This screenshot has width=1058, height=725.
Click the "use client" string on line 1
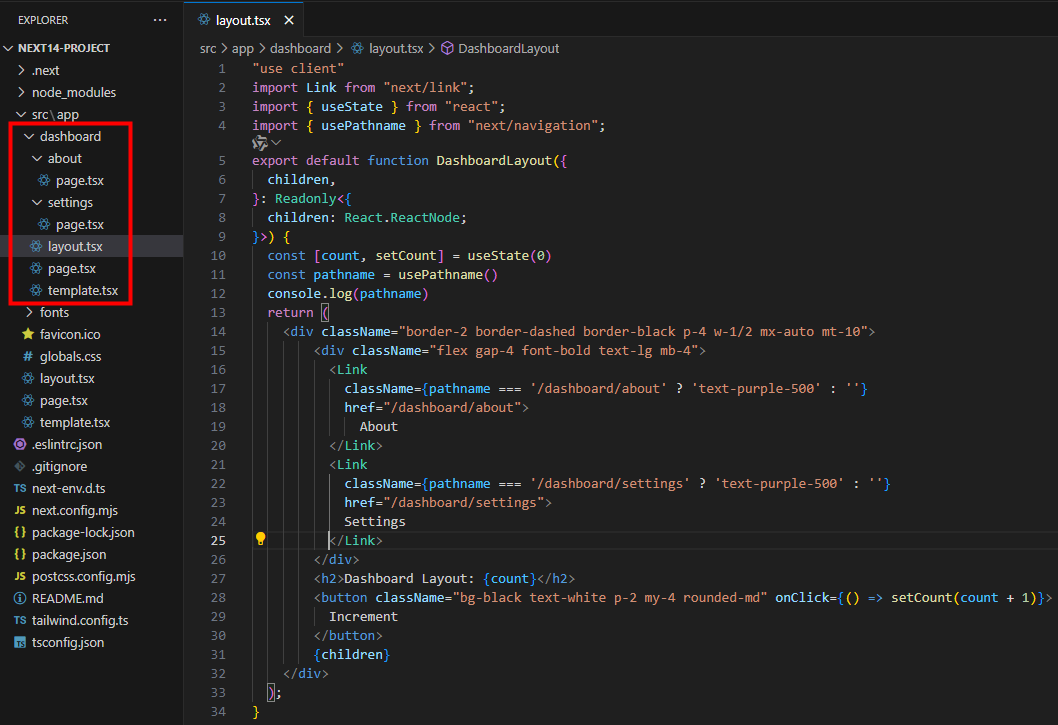298,68
